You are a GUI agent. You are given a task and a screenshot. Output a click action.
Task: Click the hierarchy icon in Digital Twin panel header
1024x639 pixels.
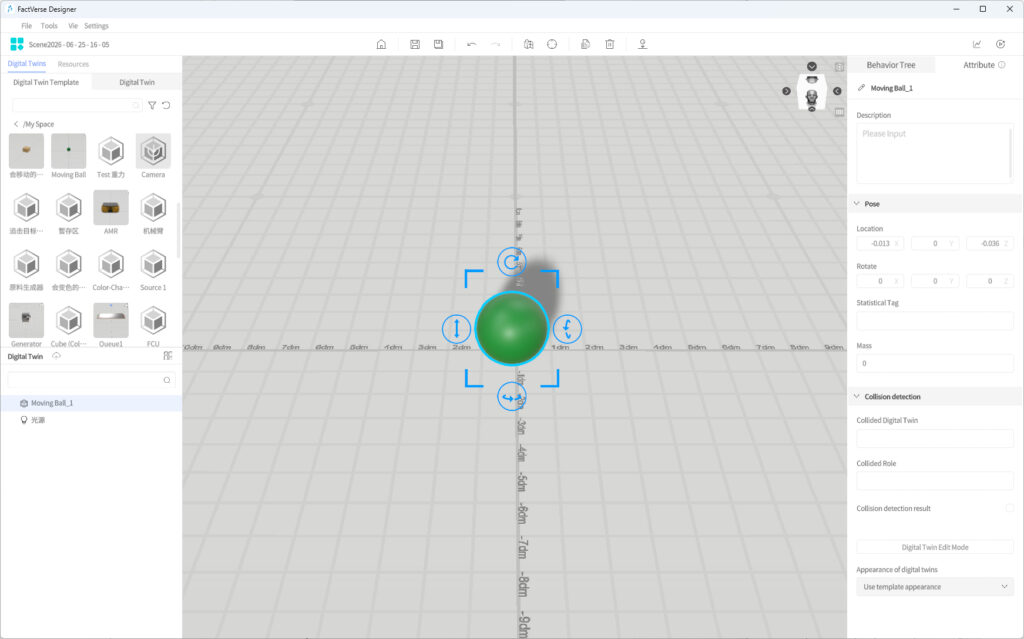168,356
